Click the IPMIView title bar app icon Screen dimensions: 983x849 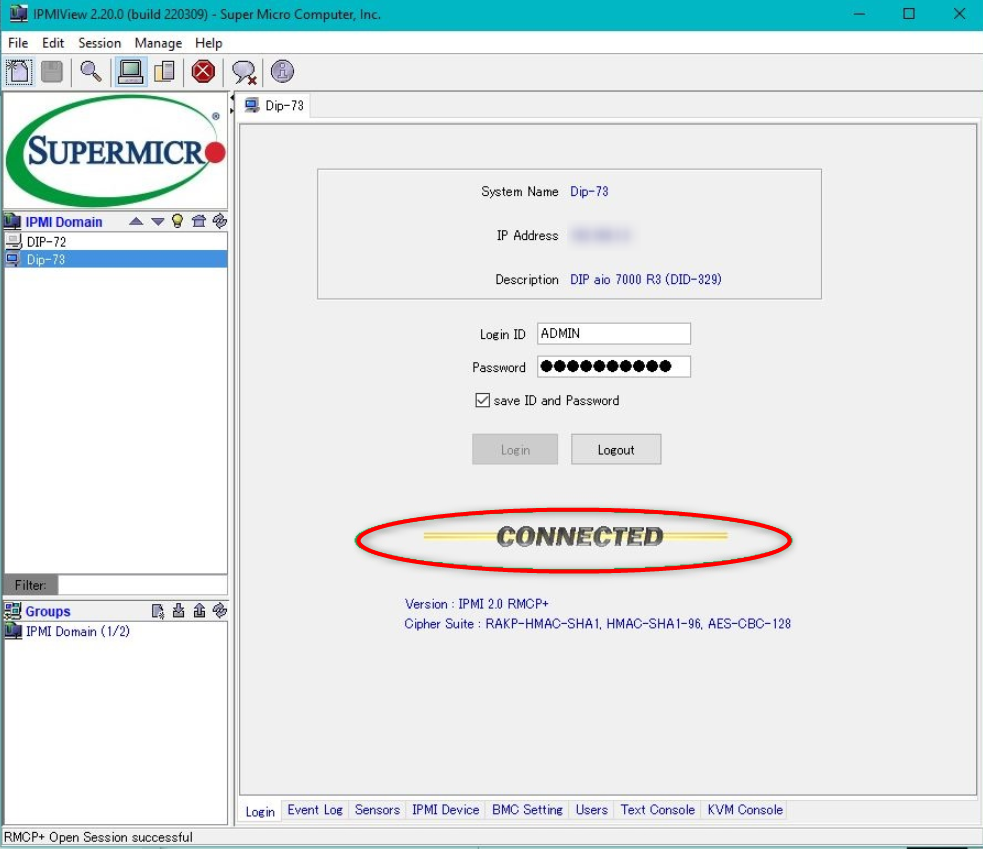pyautogui.click(x=18, y=13)
